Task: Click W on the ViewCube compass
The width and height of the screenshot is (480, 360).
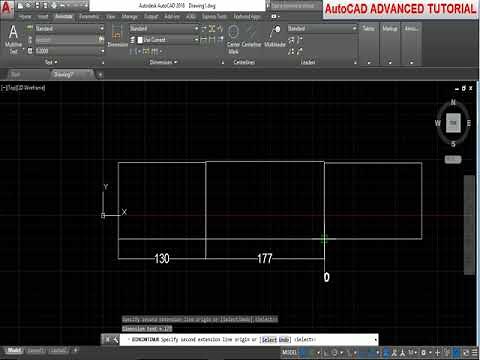Action: pyautogui.click(x=438, y=123)
